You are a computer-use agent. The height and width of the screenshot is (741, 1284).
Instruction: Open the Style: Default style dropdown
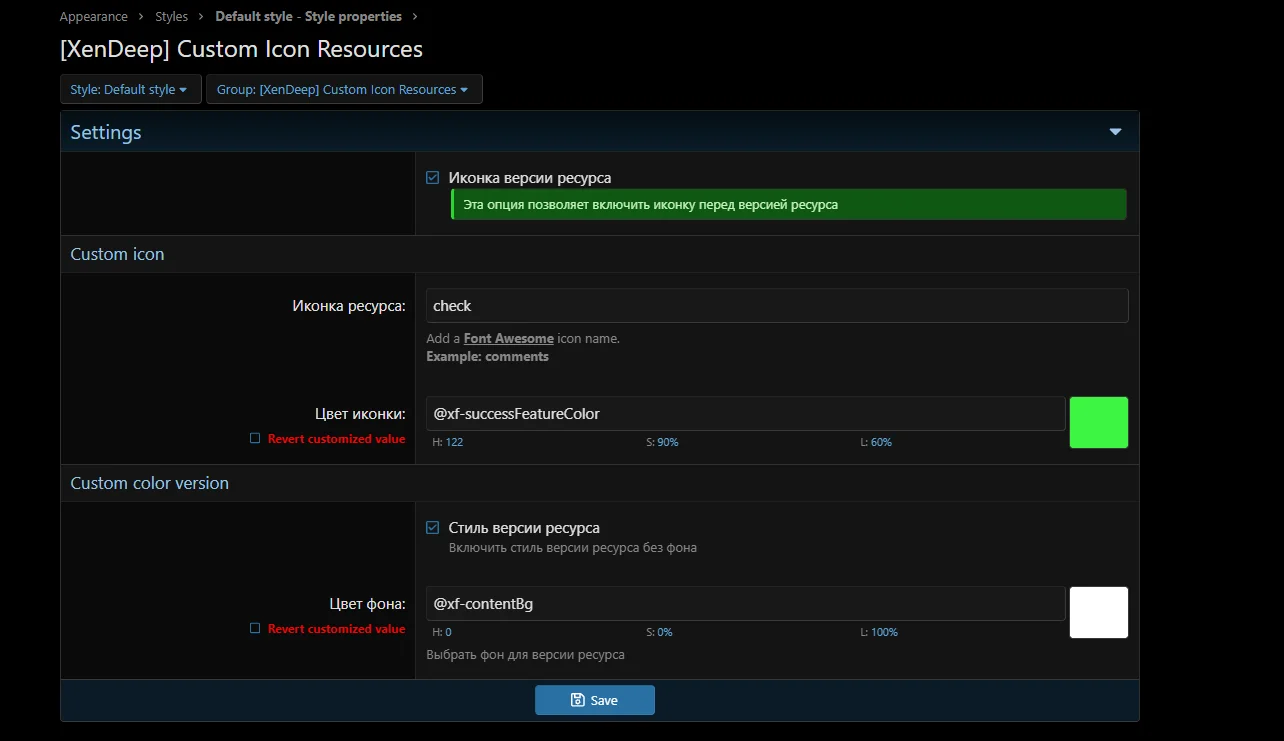click(x=130, y=88)
